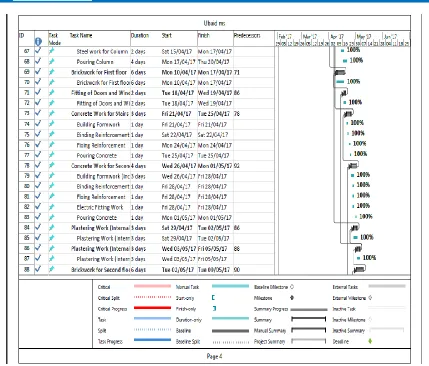This screenshot has height=366, width=429.
Task: Click the May '17 timescale header
Action: 364,36
